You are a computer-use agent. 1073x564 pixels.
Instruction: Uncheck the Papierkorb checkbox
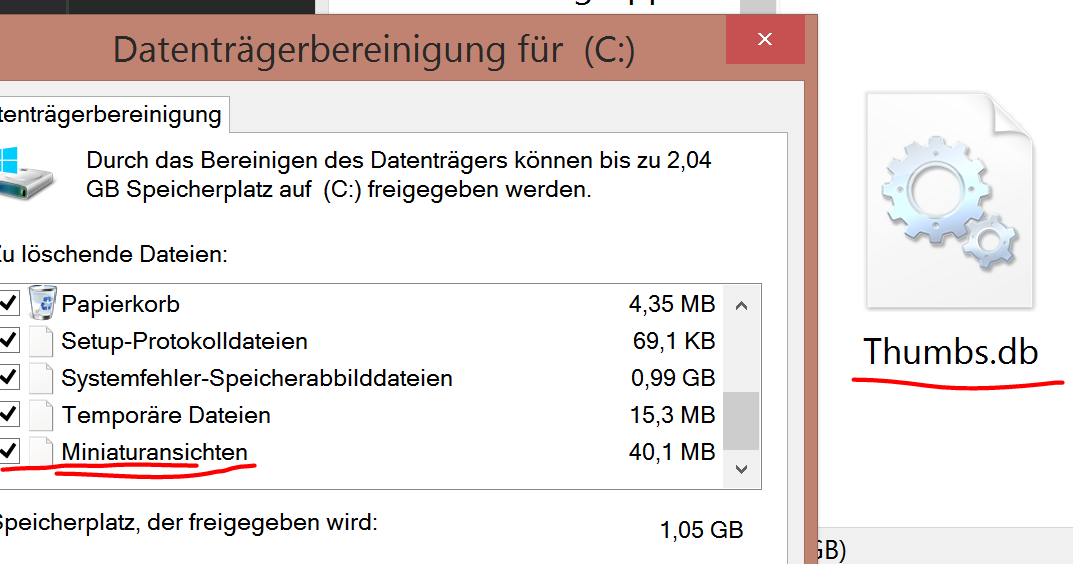coord(9,302)
